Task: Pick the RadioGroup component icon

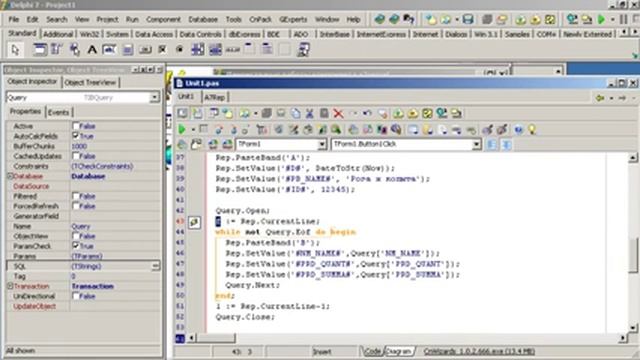Action: [x=267, y=49]
